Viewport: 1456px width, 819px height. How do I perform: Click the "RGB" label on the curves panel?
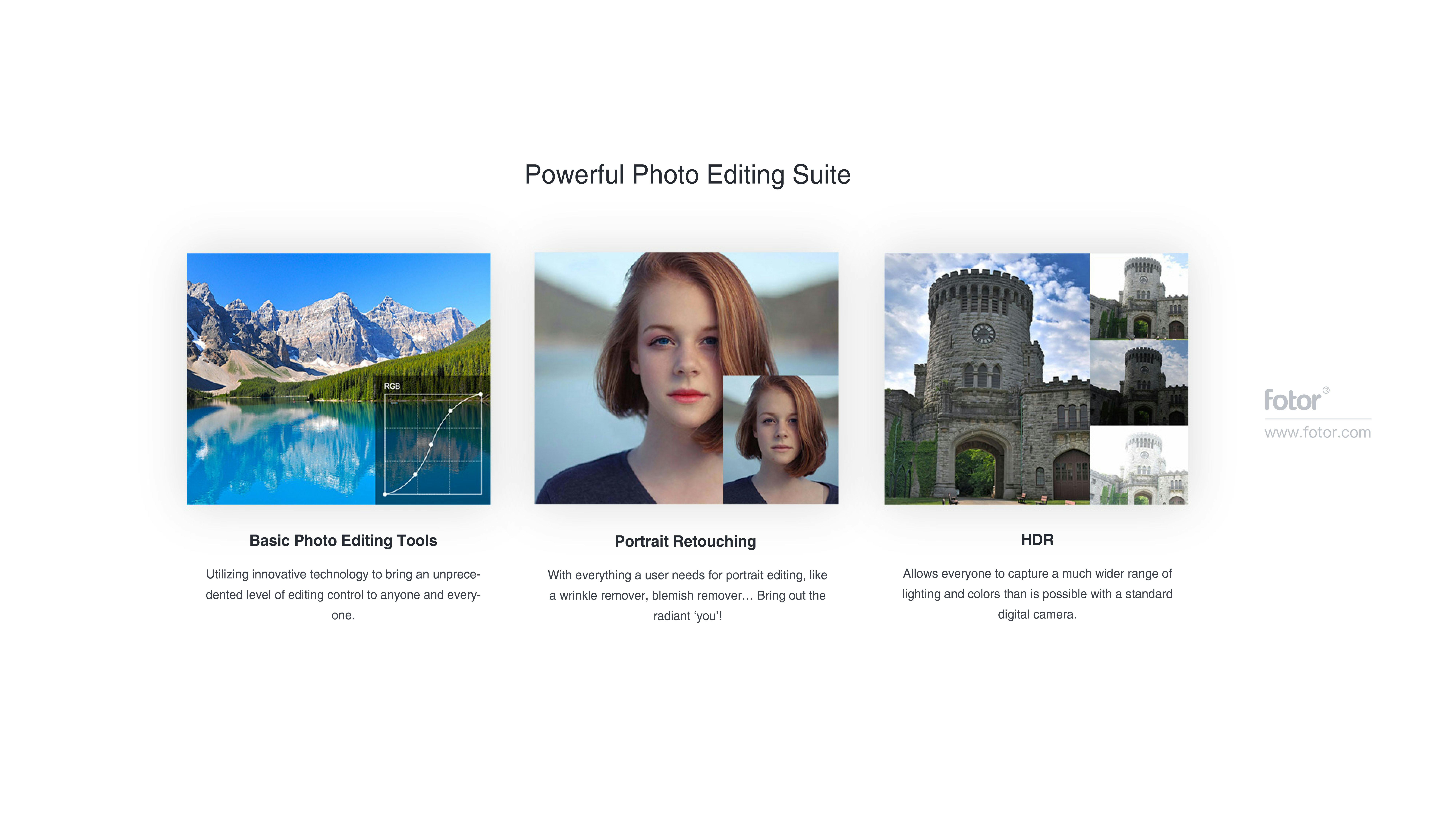tap(392, 386)
